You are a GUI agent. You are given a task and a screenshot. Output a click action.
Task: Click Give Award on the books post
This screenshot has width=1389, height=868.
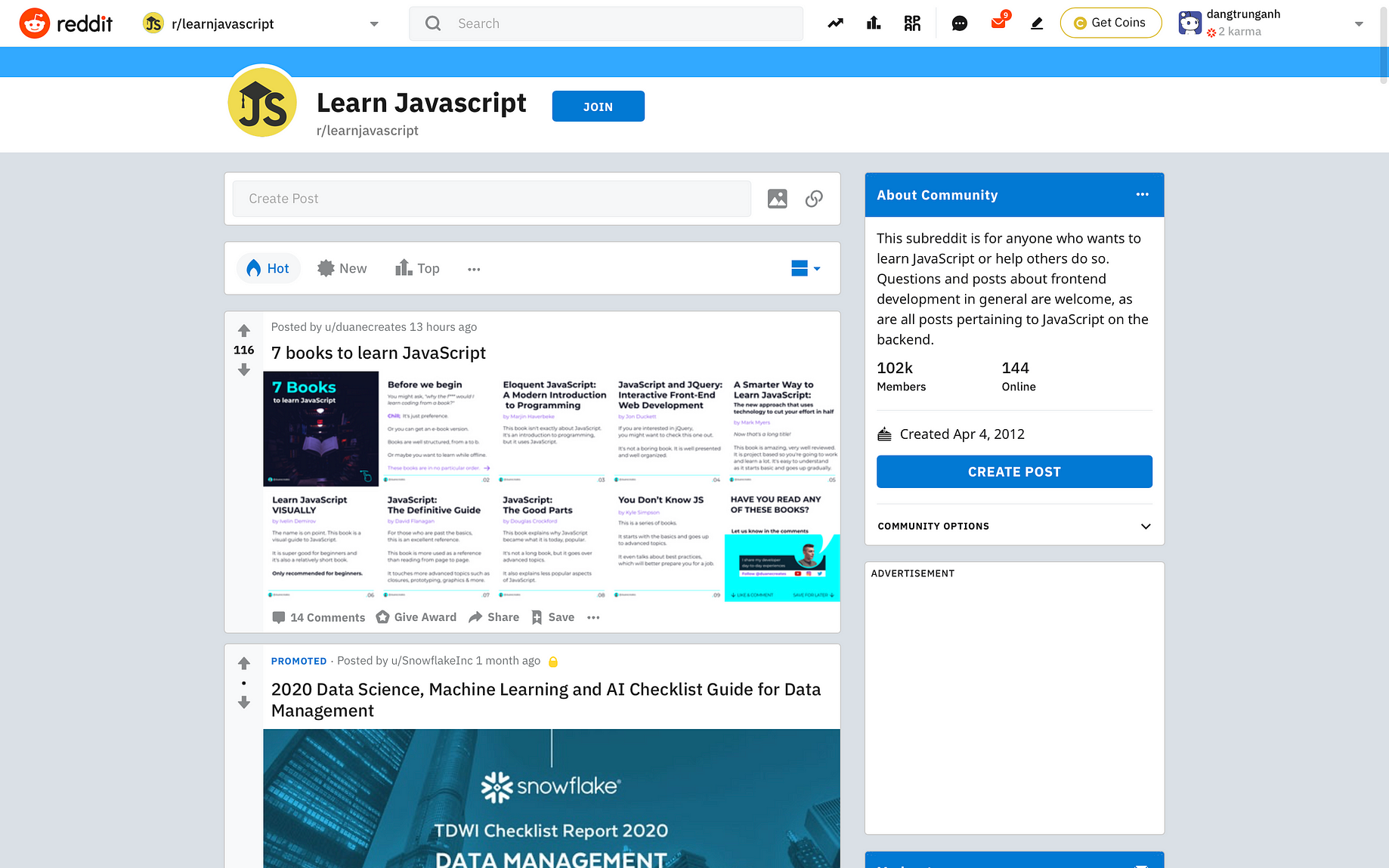(416, 617)
